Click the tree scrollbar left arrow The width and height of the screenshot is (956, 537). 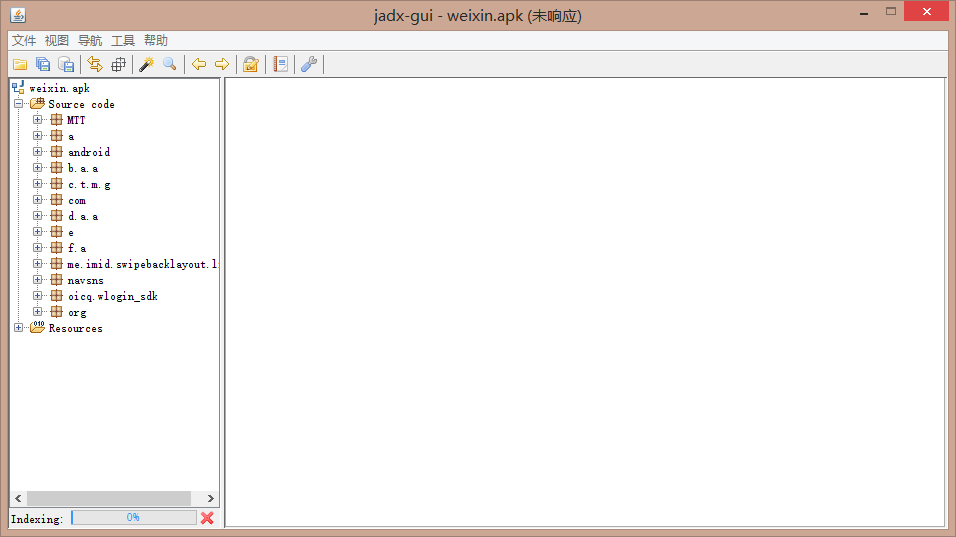point(18,498)
